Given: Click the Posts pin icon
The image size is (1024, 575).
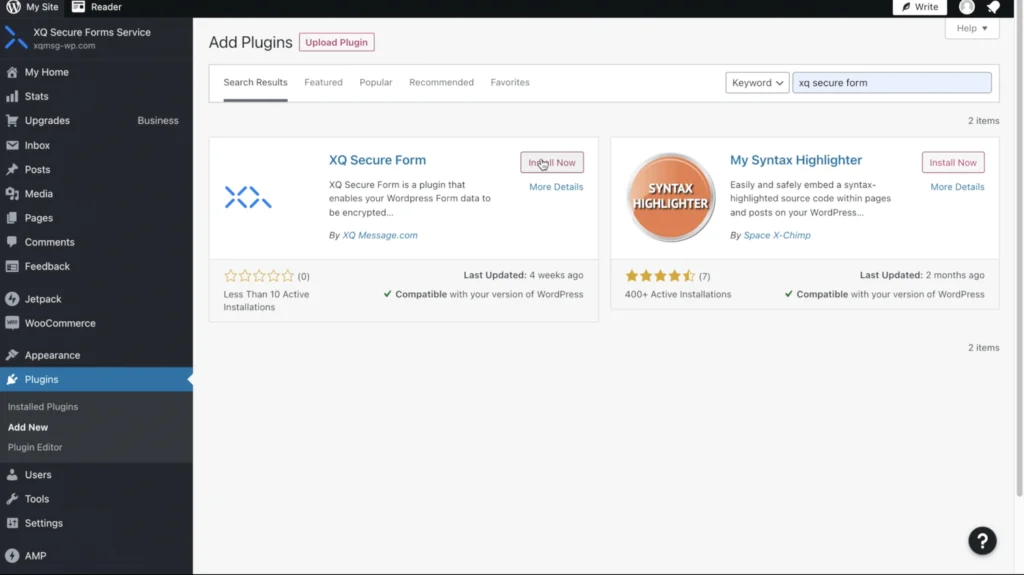Looking at the screenshot, I should point(12,169).
